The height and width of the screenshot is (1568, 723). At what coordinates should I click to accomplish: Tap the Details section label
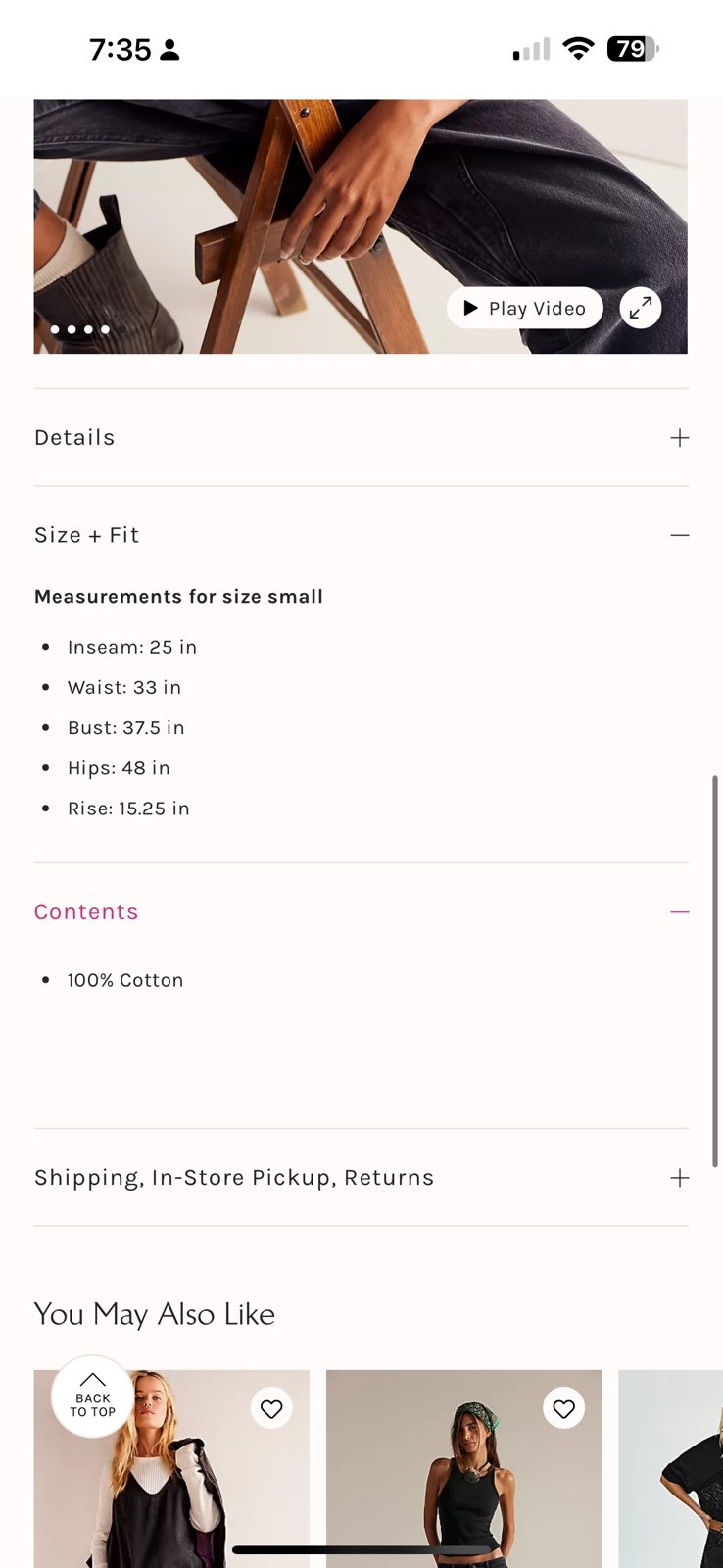tap(74, 438)
